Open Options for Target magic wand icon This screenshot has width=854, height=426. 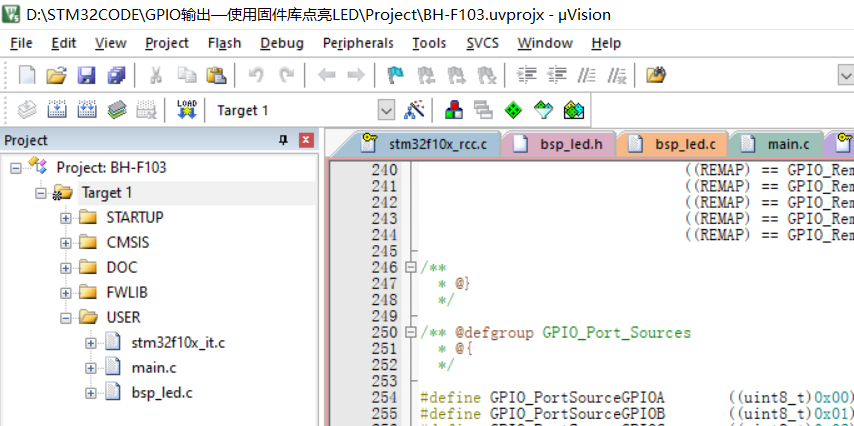pyautogui.click(x=414, y=110)
